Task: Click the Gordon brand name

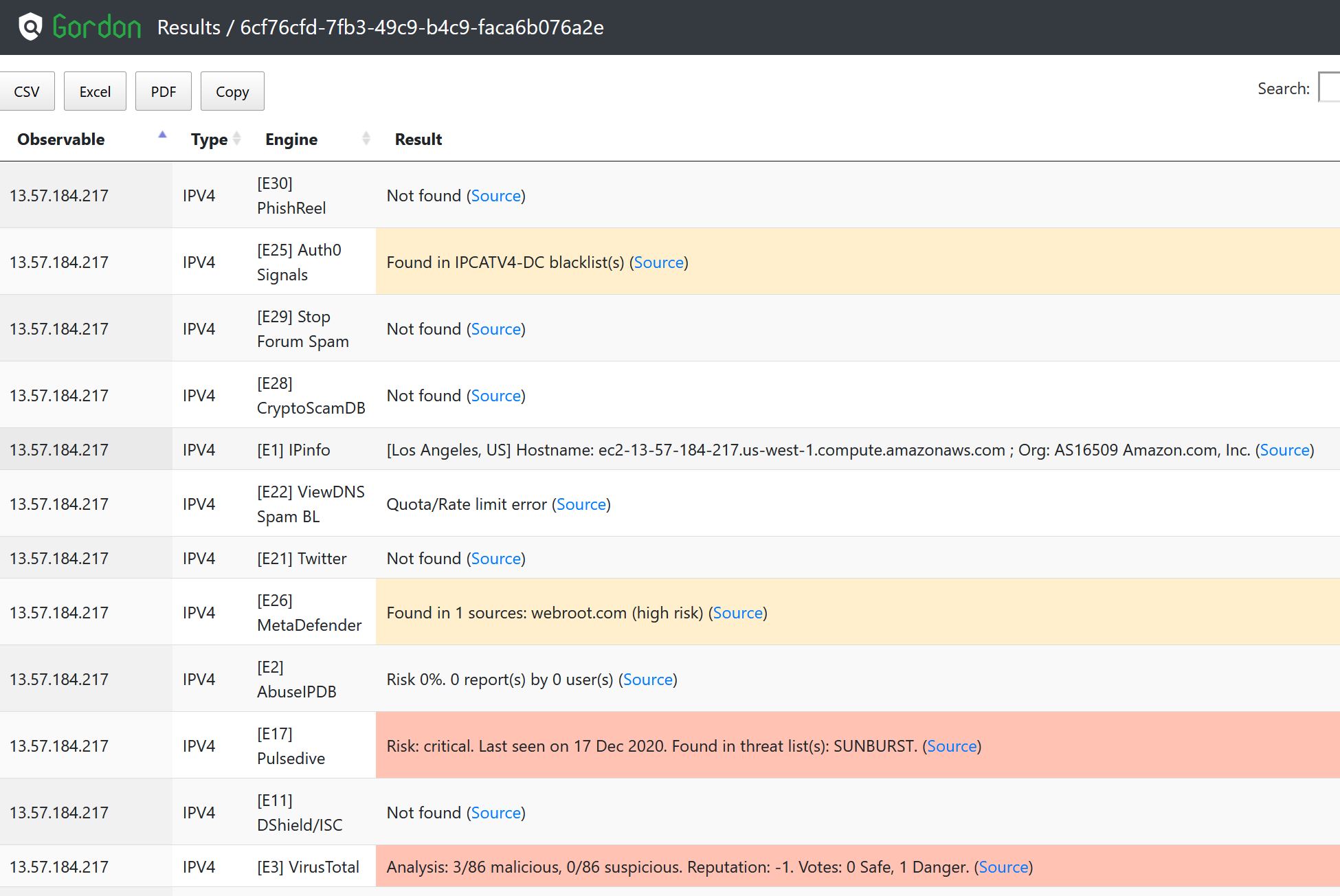Action: tap(97, 27)
